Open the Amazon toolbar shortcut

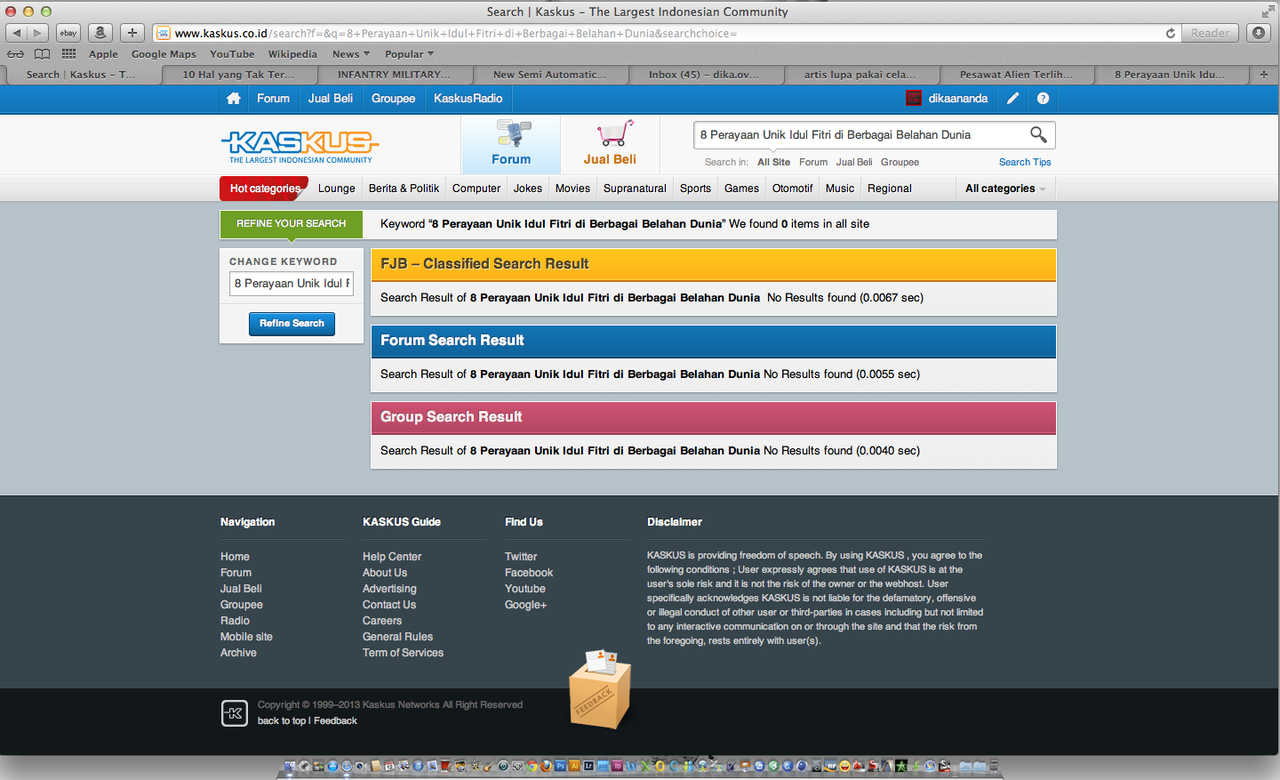click(x=100, y=33)
